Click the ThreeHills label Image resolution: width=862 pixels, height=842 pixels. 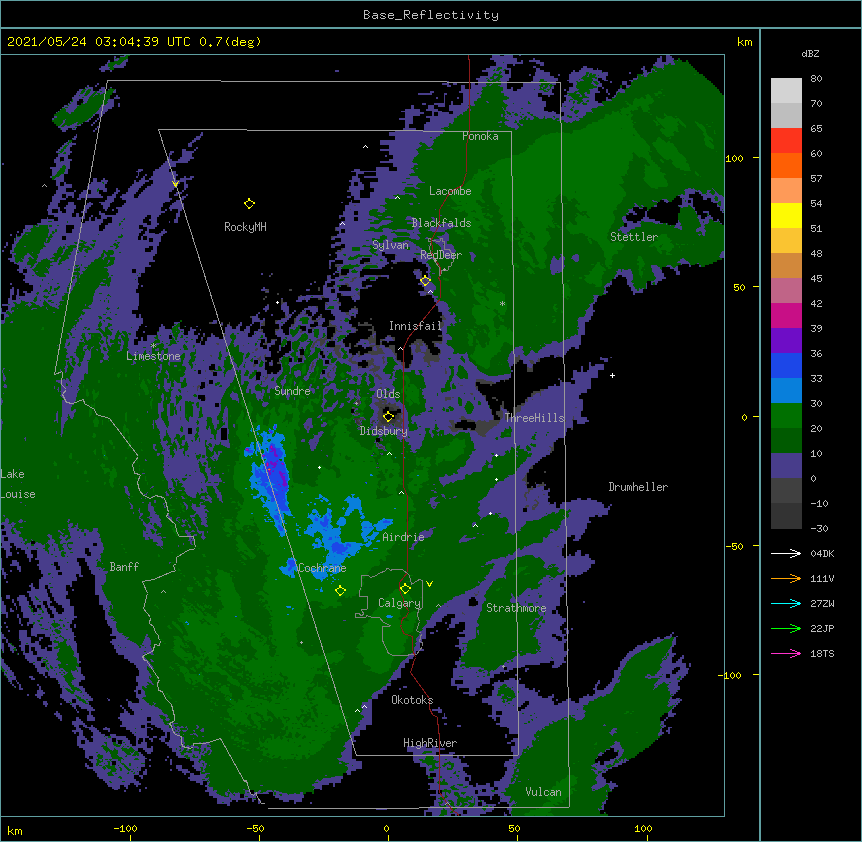[x=534, y=418]
